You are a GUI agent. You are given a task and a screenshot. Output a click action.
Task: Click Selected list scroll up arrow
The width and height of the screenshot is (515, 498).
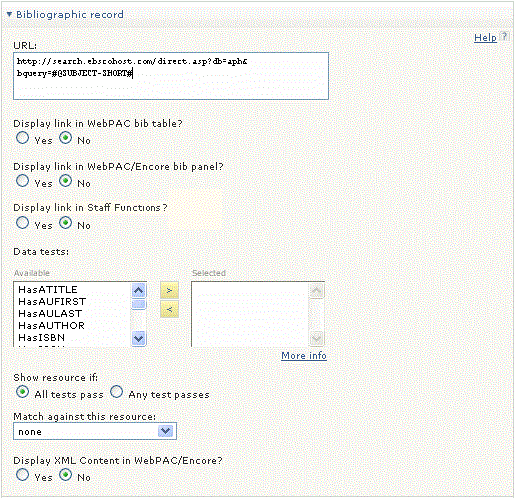(x=316, y=291)
